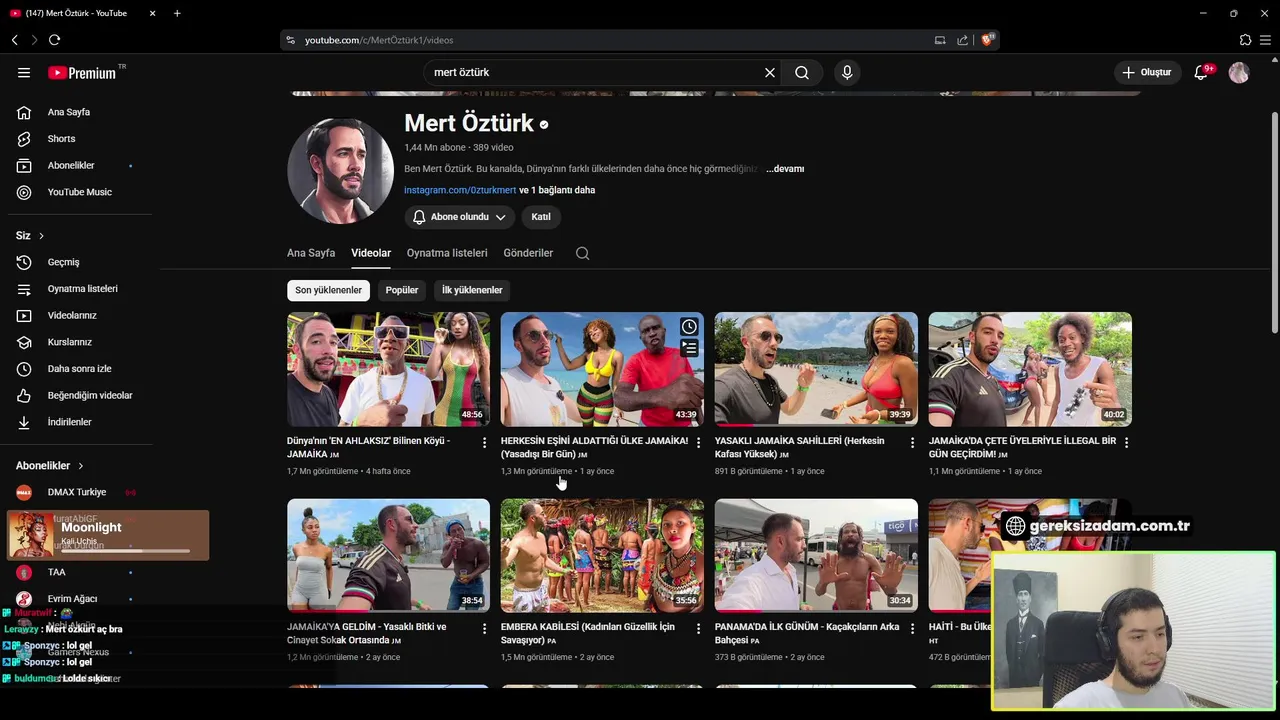This screenshot has height=720, width=1280.
Task: Reload the page in browser
Action: (54, 40)
